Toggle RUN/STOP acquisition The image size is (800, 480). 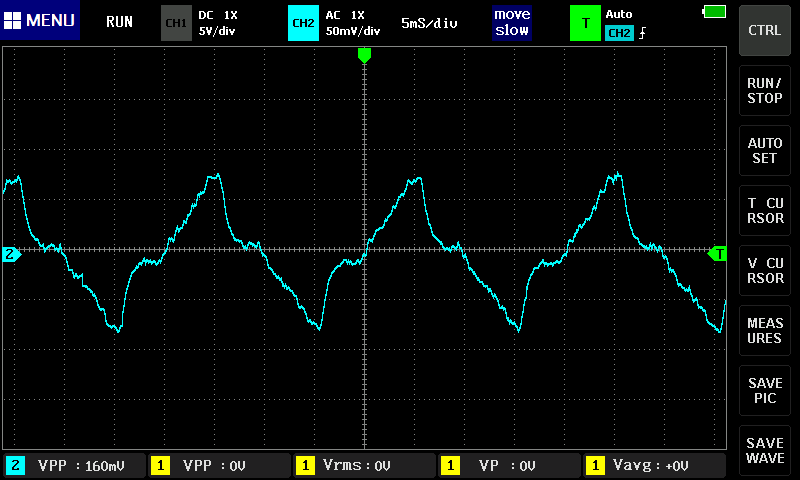pyautogui.click(x=765, y=91)
